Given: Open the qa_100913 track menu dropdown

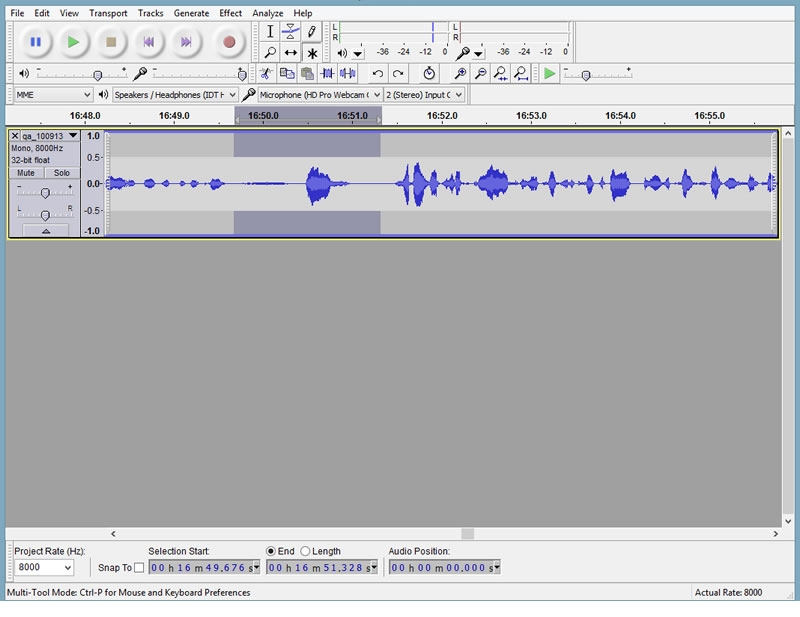Looking at the screenshot, I should tap(73, 136).
